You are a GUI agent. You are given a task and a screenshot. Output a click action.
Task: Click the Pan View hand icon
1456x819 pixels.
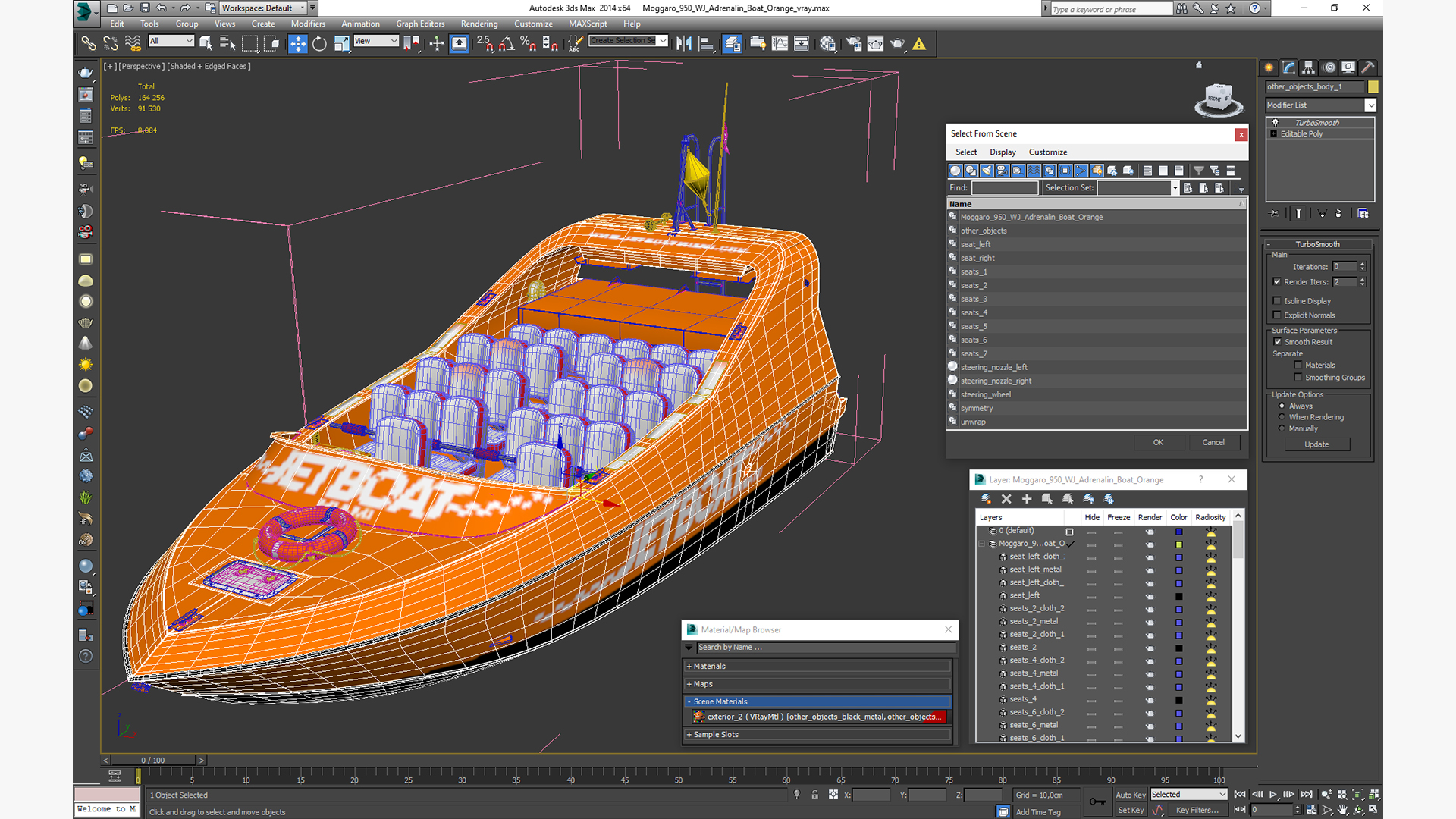coord(1343,810)
